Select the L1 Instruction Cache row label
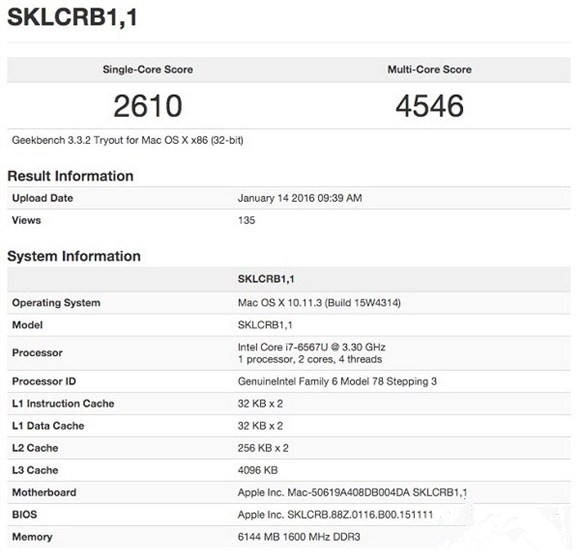This screenshot has width=580, height=557. click(63, 404)
